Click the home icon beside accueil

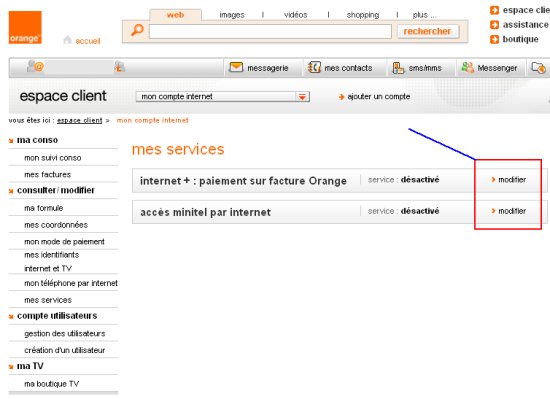pyautogui.click(x=67, y=40)
